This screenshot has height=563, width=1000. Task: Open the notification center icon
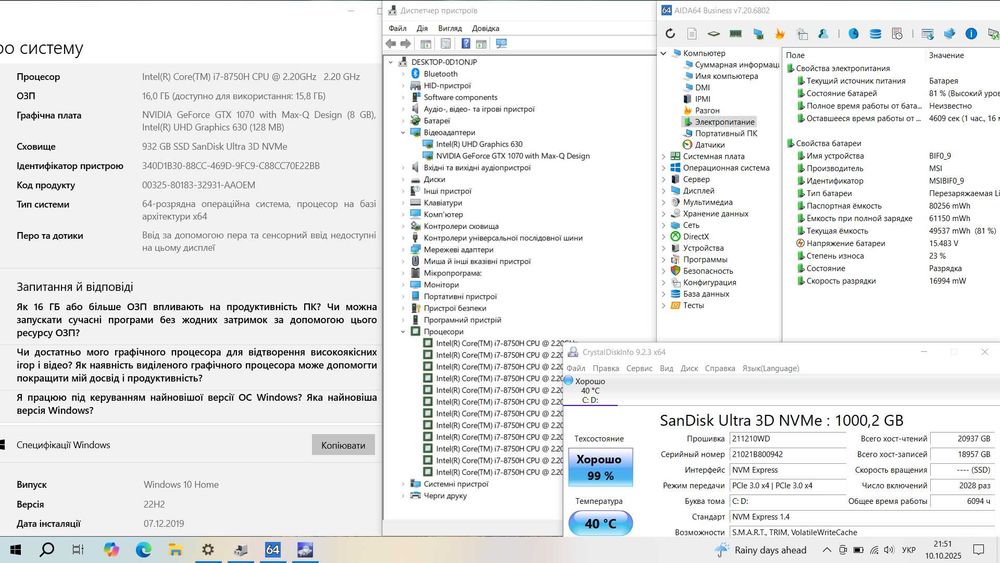[x=979, y=550]
